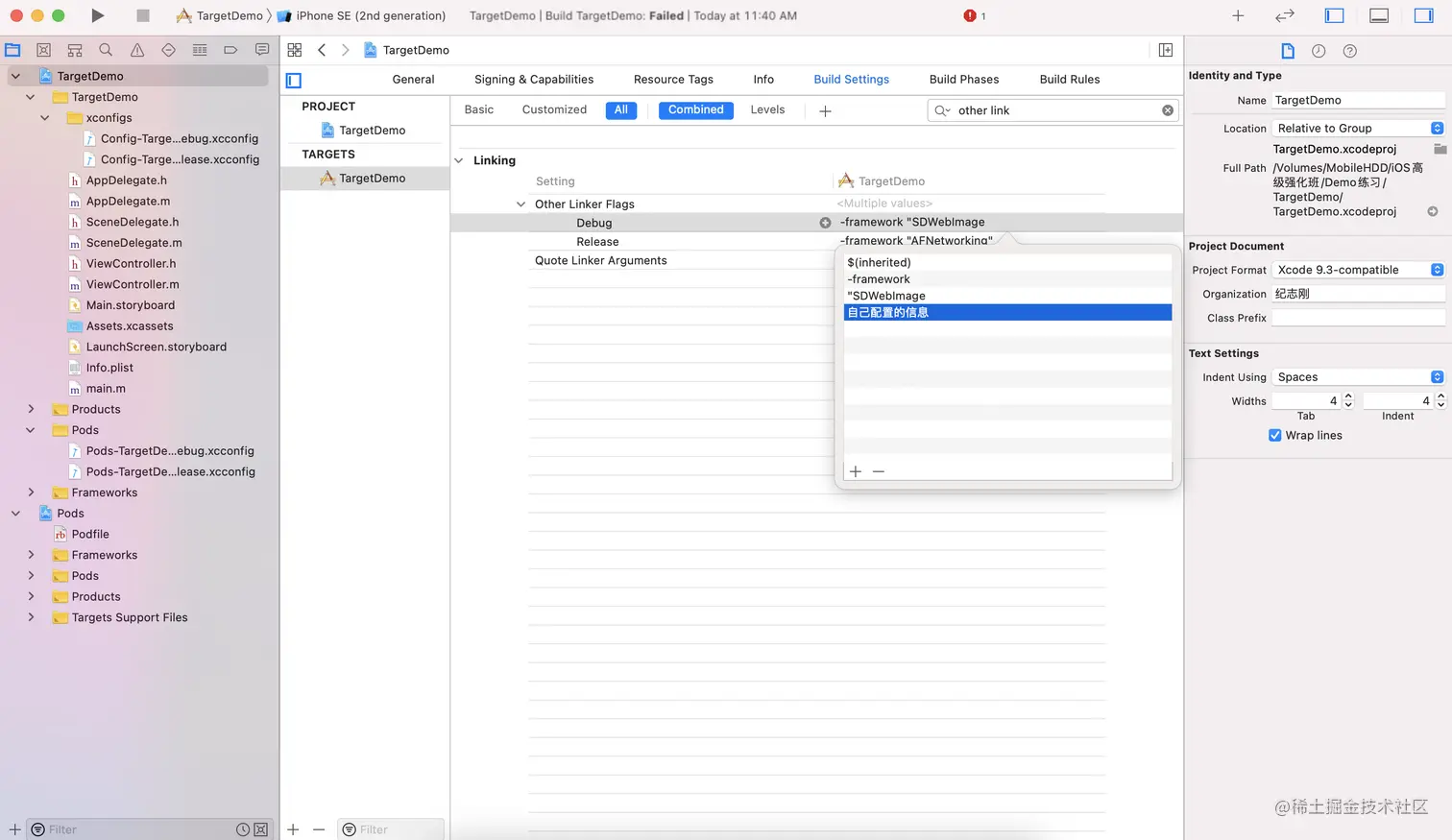Collapse the xconfigs folder
Image resolution: width=1452 pixels, height=840 pixels.
45,118
